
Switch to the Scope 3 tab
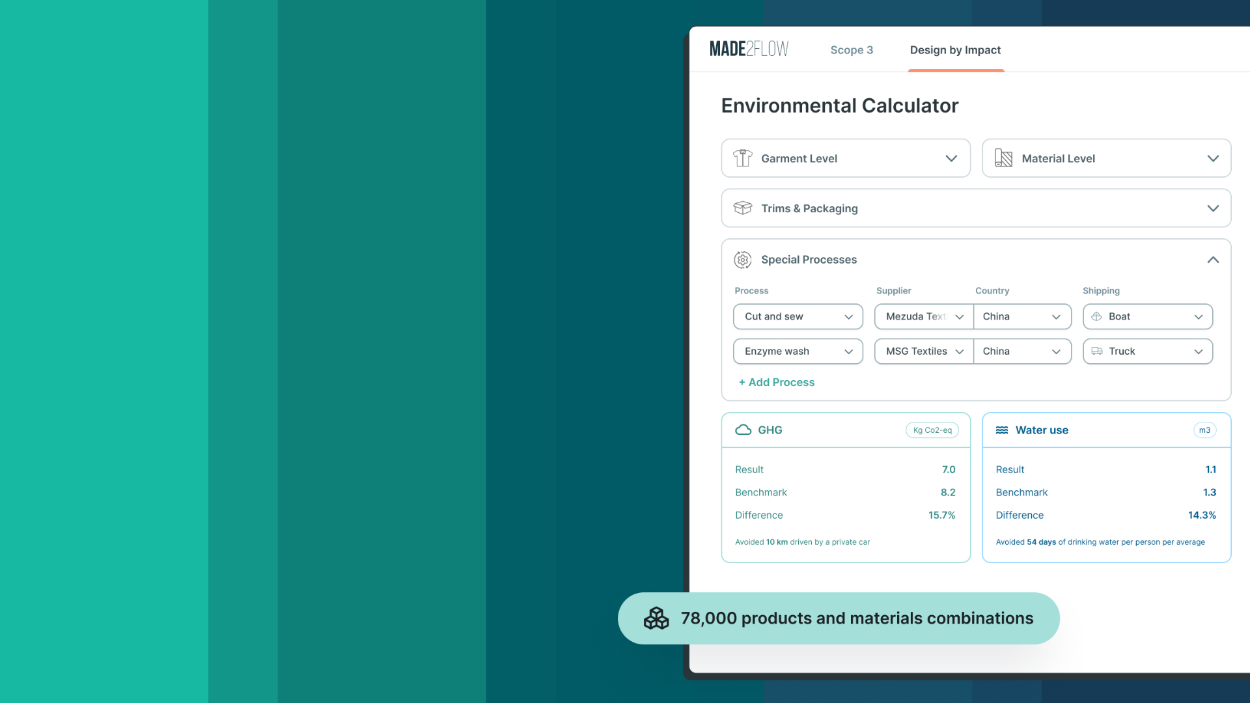pos(851,50)
